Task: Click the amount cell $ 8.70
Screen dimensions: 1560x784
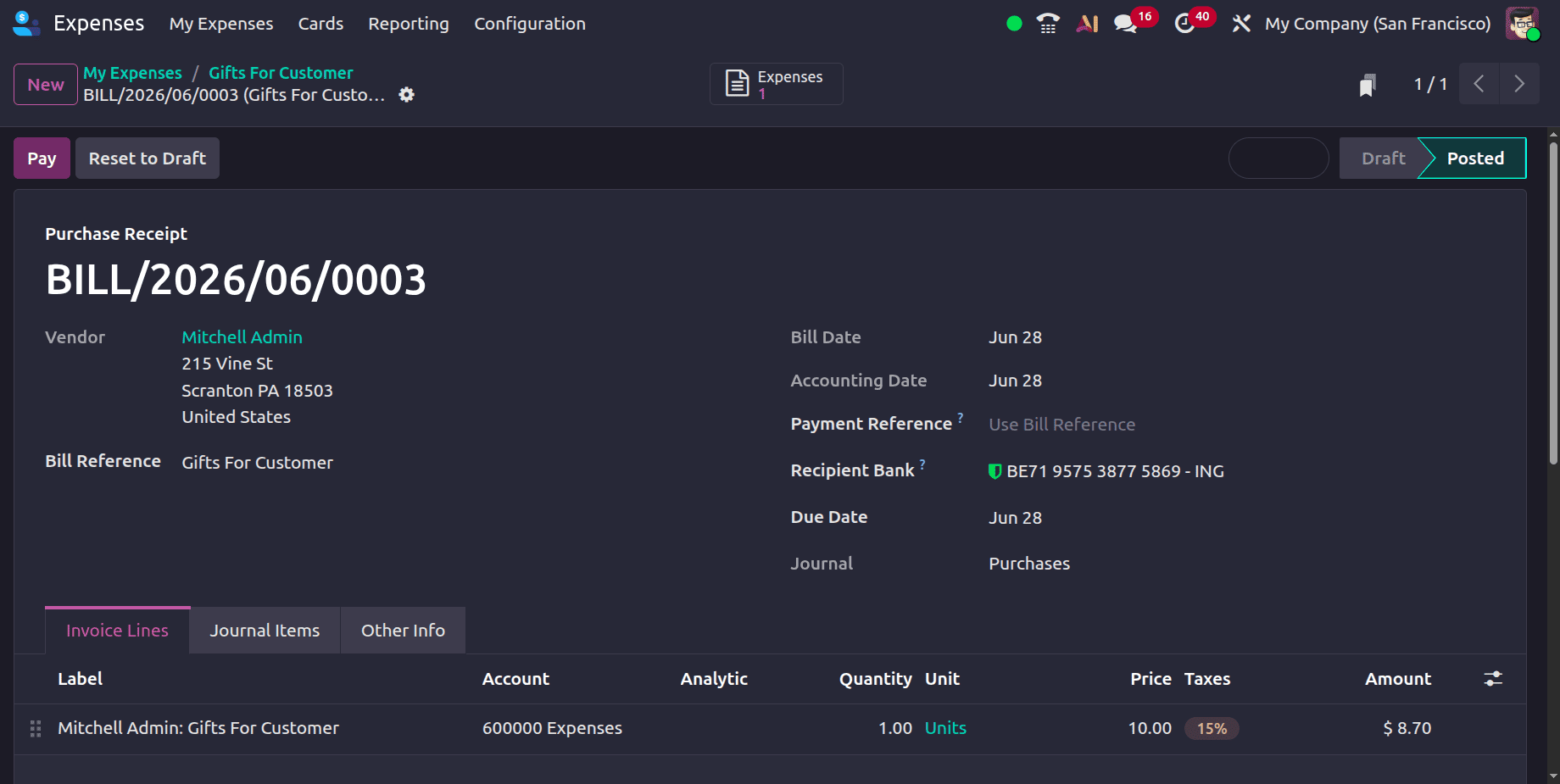Action: [1407, 728]
